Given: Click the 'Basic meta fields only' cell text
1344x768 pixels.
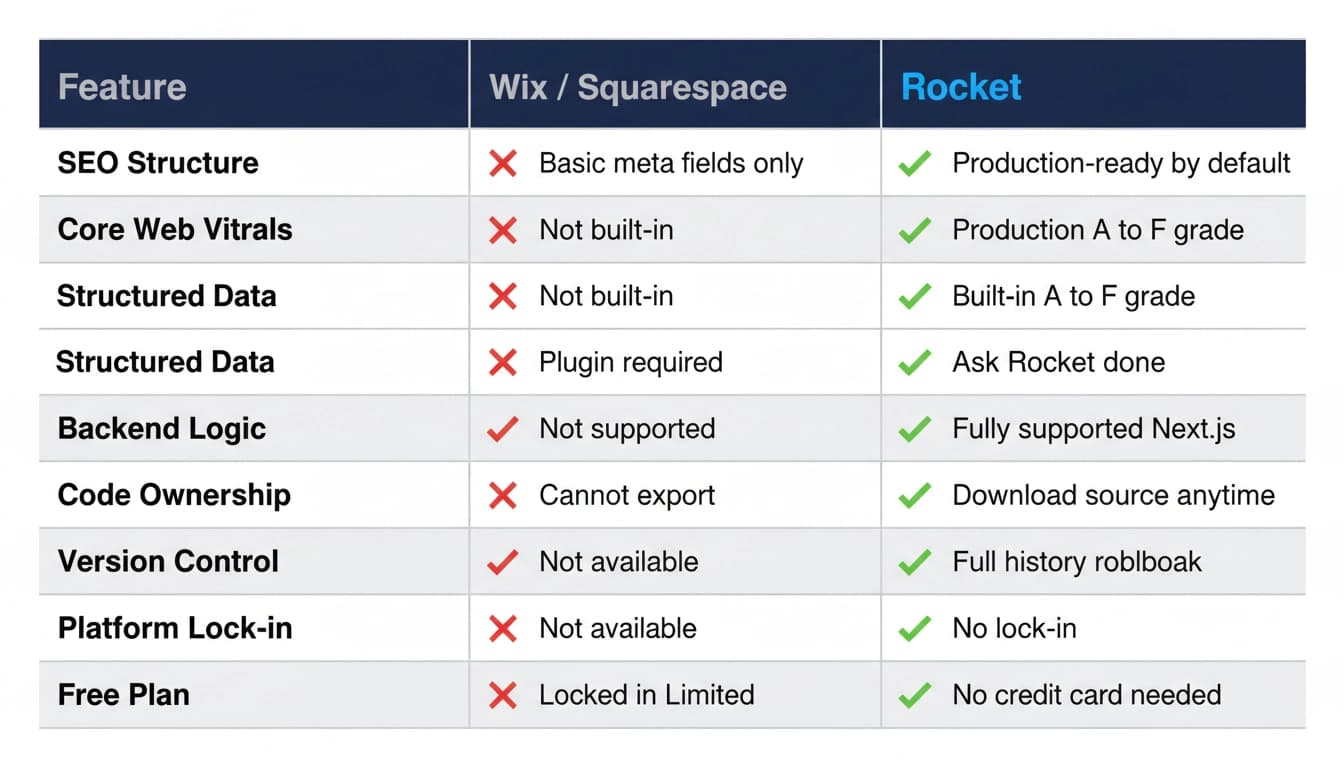Looking at the screenshot, I should click(671, 164).
